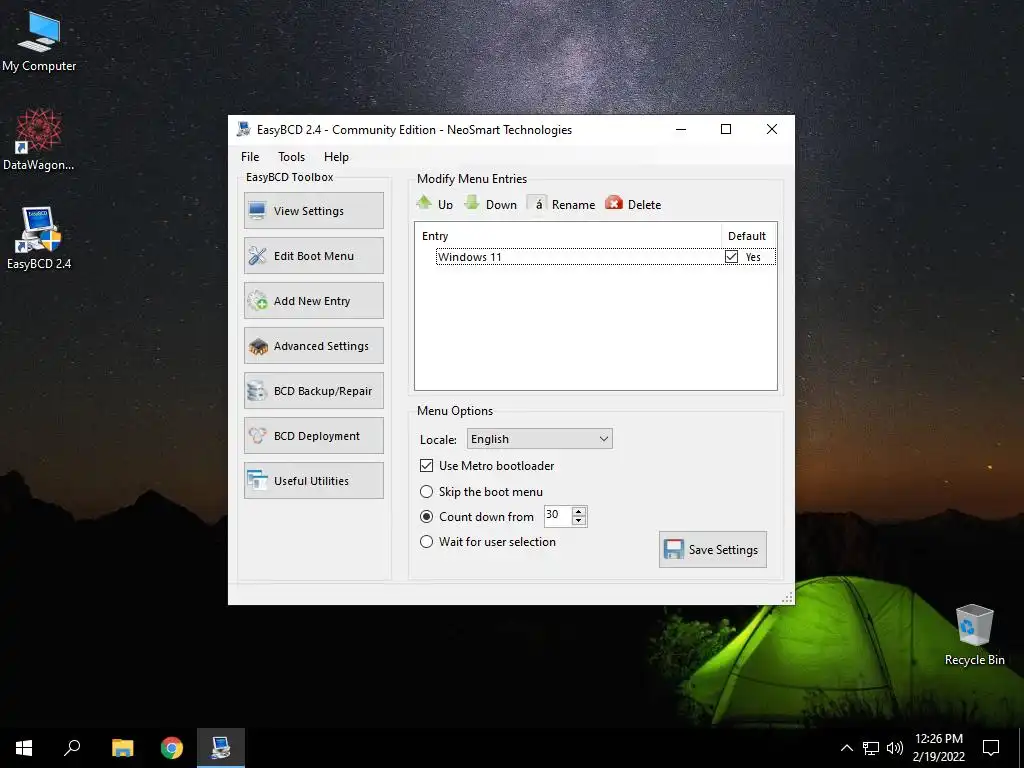Move entry Up with the green arrow
Image resolution: width=1024 pixels, height=768 pixels.
click(434, 204)
